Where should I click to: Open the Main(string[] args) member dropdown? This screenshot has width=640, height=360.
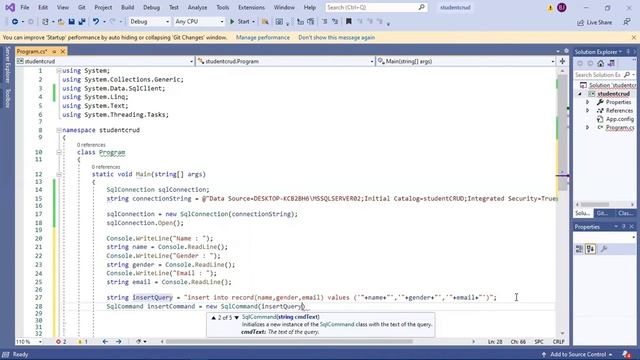pyautogui.click(x=466, y=61)
